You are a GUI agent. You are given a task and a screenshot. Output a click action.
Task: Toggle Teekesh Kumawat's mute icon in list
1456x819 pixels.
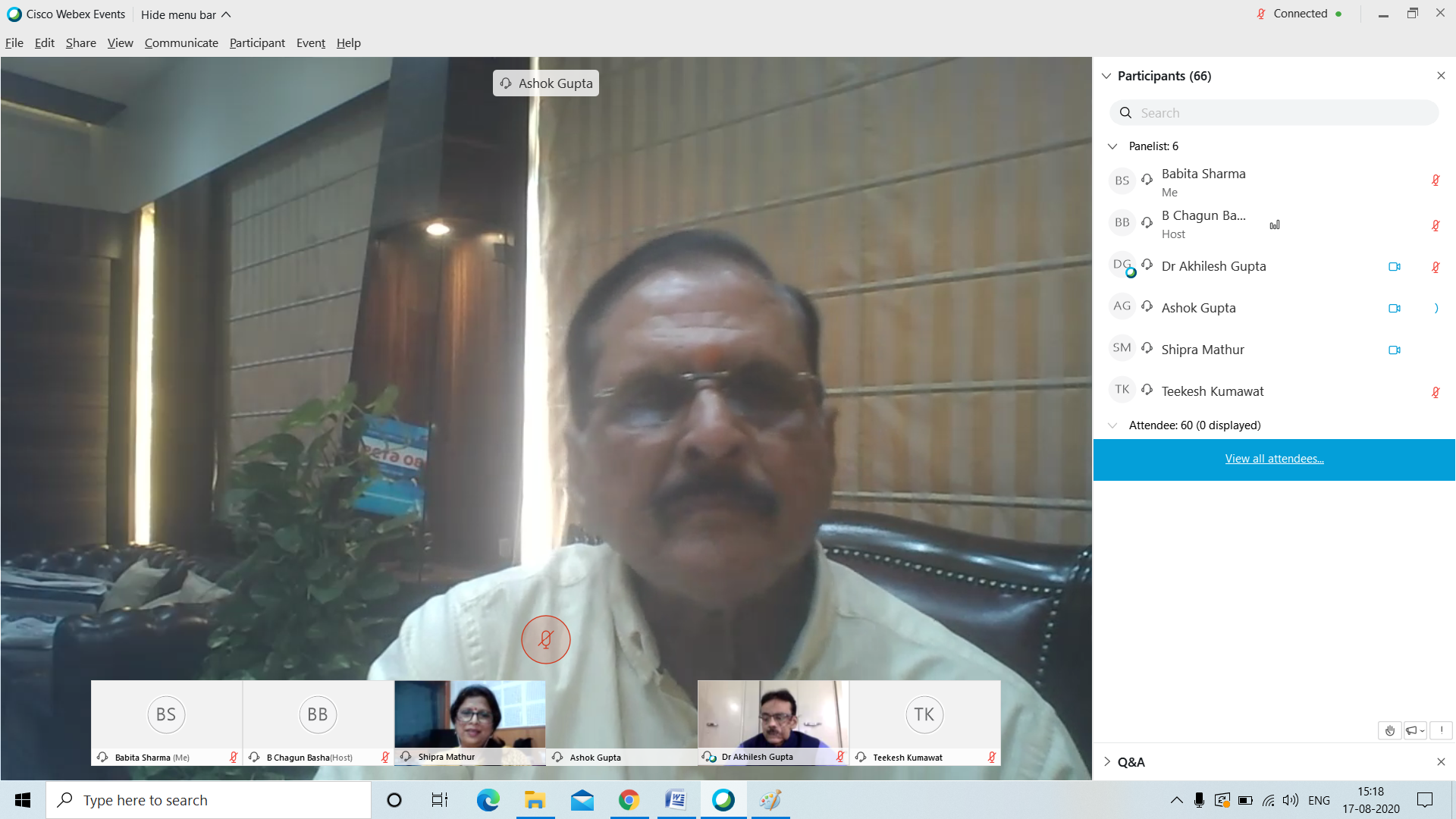tap(1435, 392)
